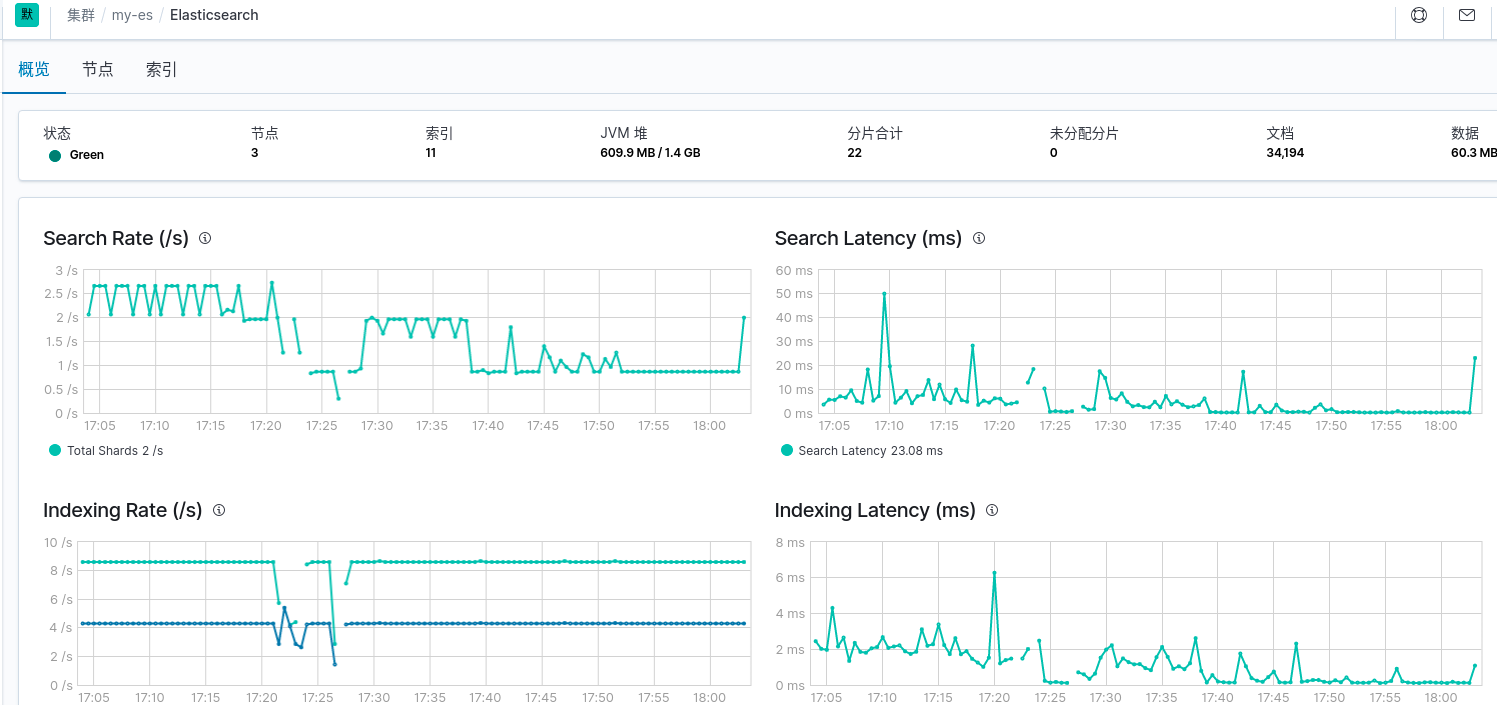The height and width of the screenshot is (705, 1497).
Task: Click the Elasticsearch breadcrumb
Action: pyautogui.click(x=214, y=15)
